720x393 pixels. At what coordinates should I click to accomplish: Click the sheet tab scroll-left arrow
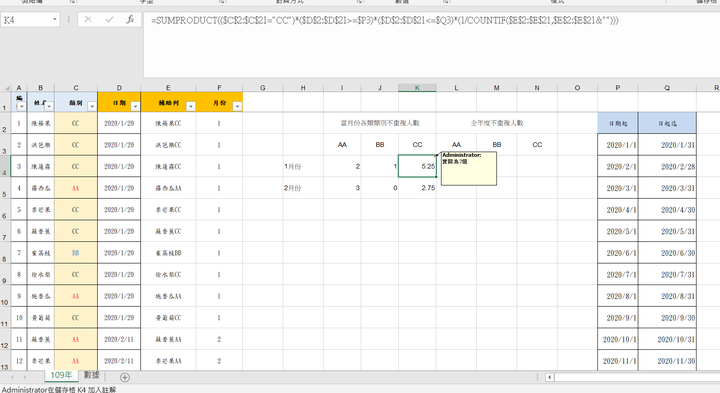[x=12, y=377]
